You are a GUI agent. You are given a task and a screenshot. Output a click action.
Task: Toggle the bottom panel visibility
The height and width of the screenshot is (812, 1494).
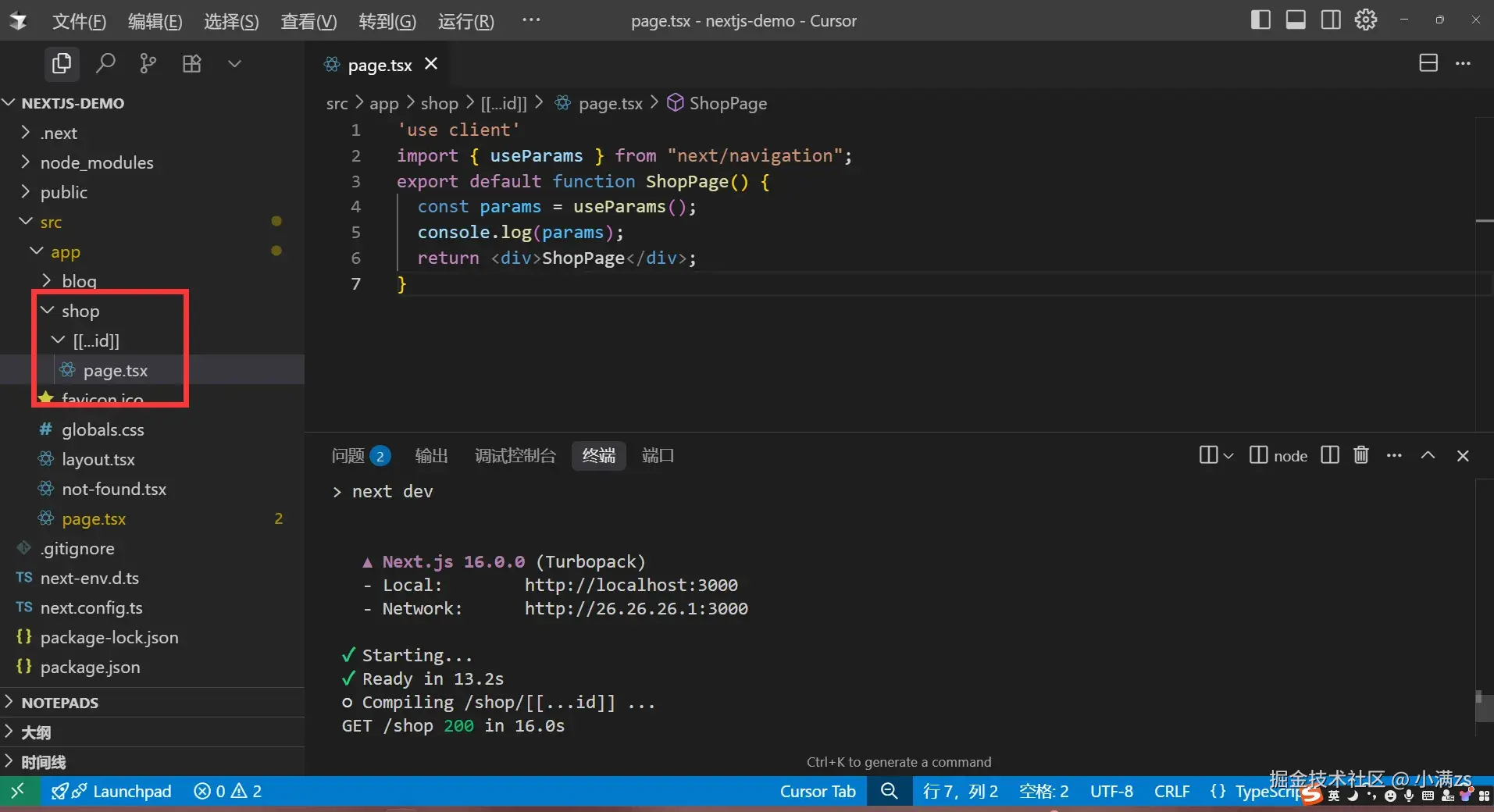point(1295,20)
